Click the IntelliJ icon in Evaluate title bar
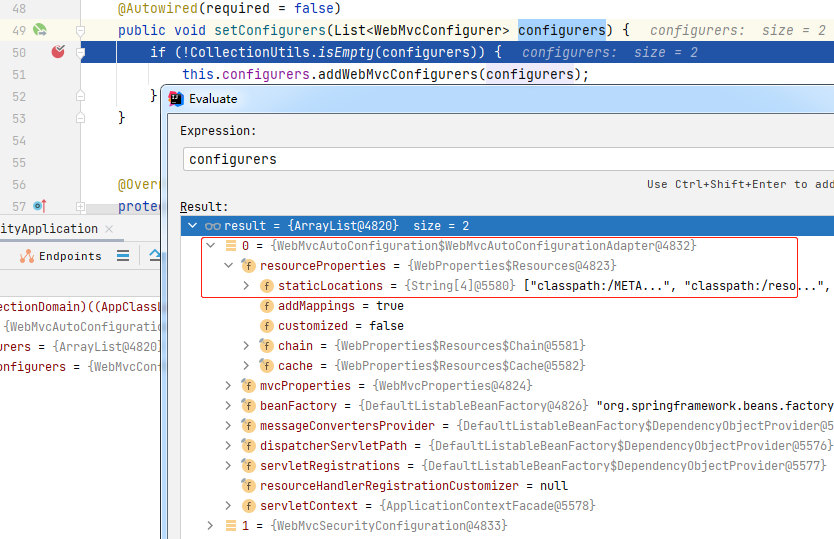Image resolution: width=834 pixels, height=539 pixels. 176,98
